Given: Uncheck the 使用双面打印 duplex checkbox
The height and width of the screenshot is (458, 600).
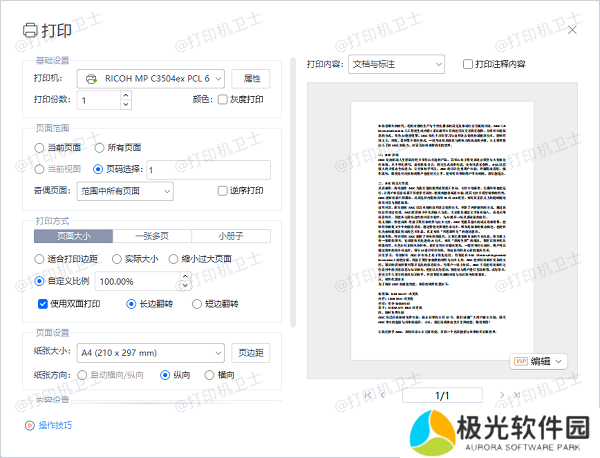Looking at the screenshot, I should click(x=42, y=304).
